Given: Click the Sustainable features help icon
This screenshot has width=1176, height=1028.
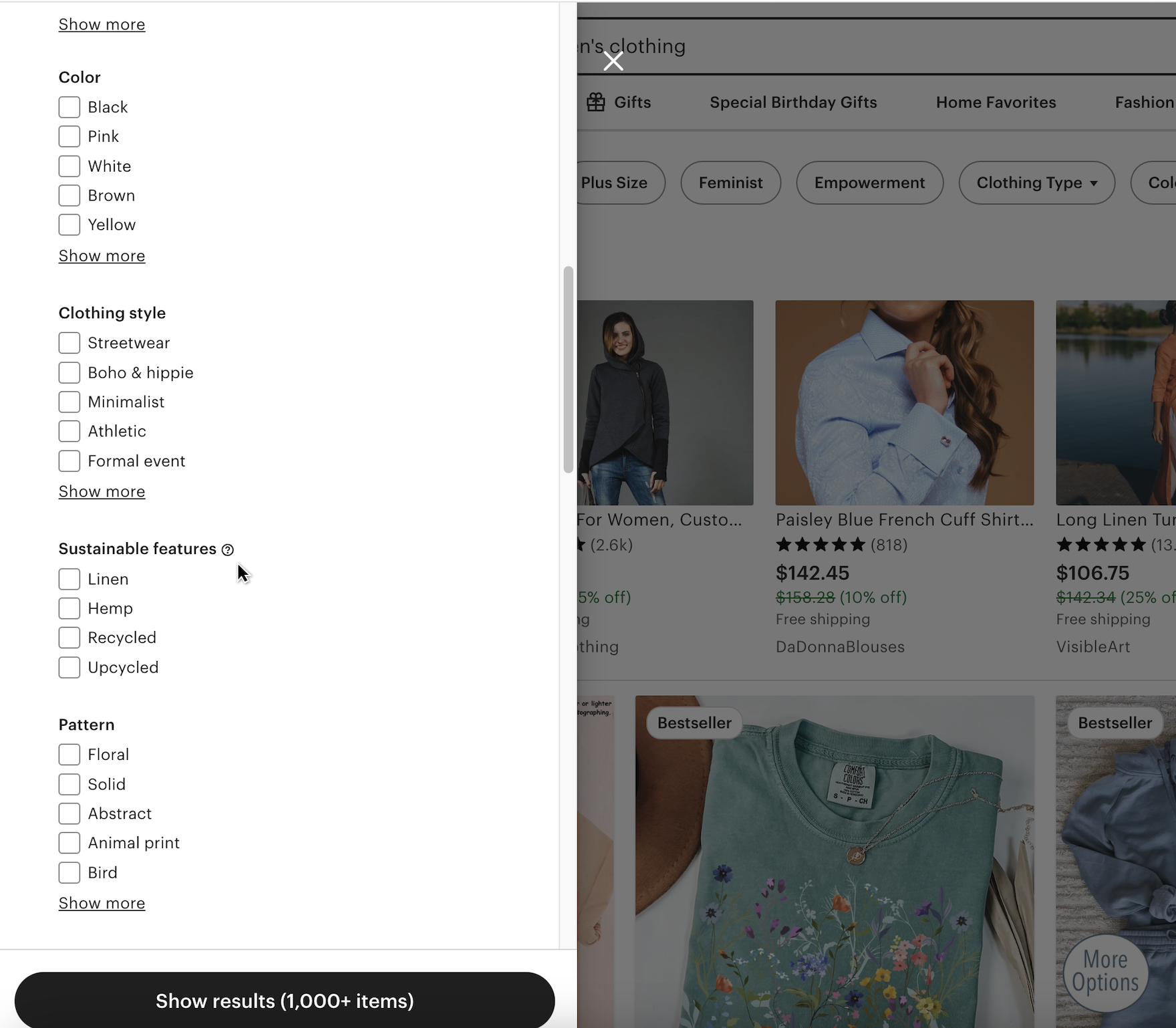Looking at the screenshot, I should [228, 549].
